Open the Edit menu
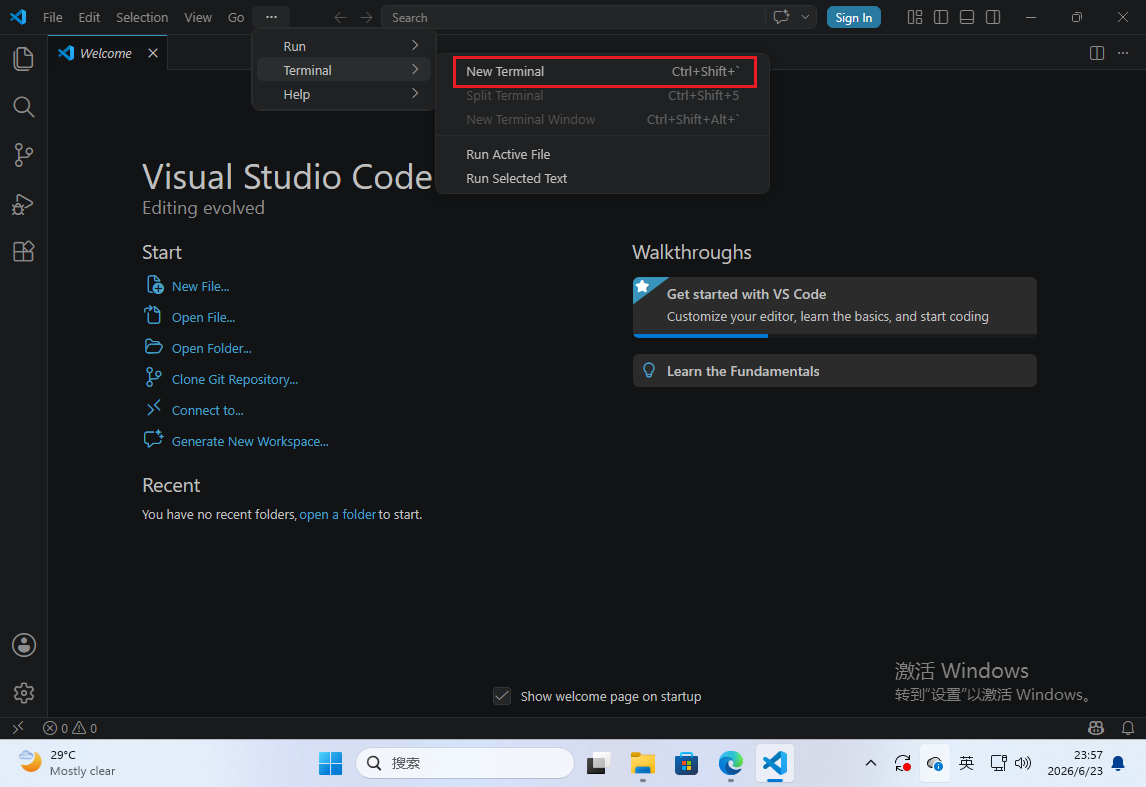The width and height of the screenshot is (1146, 787). [89, 18]
